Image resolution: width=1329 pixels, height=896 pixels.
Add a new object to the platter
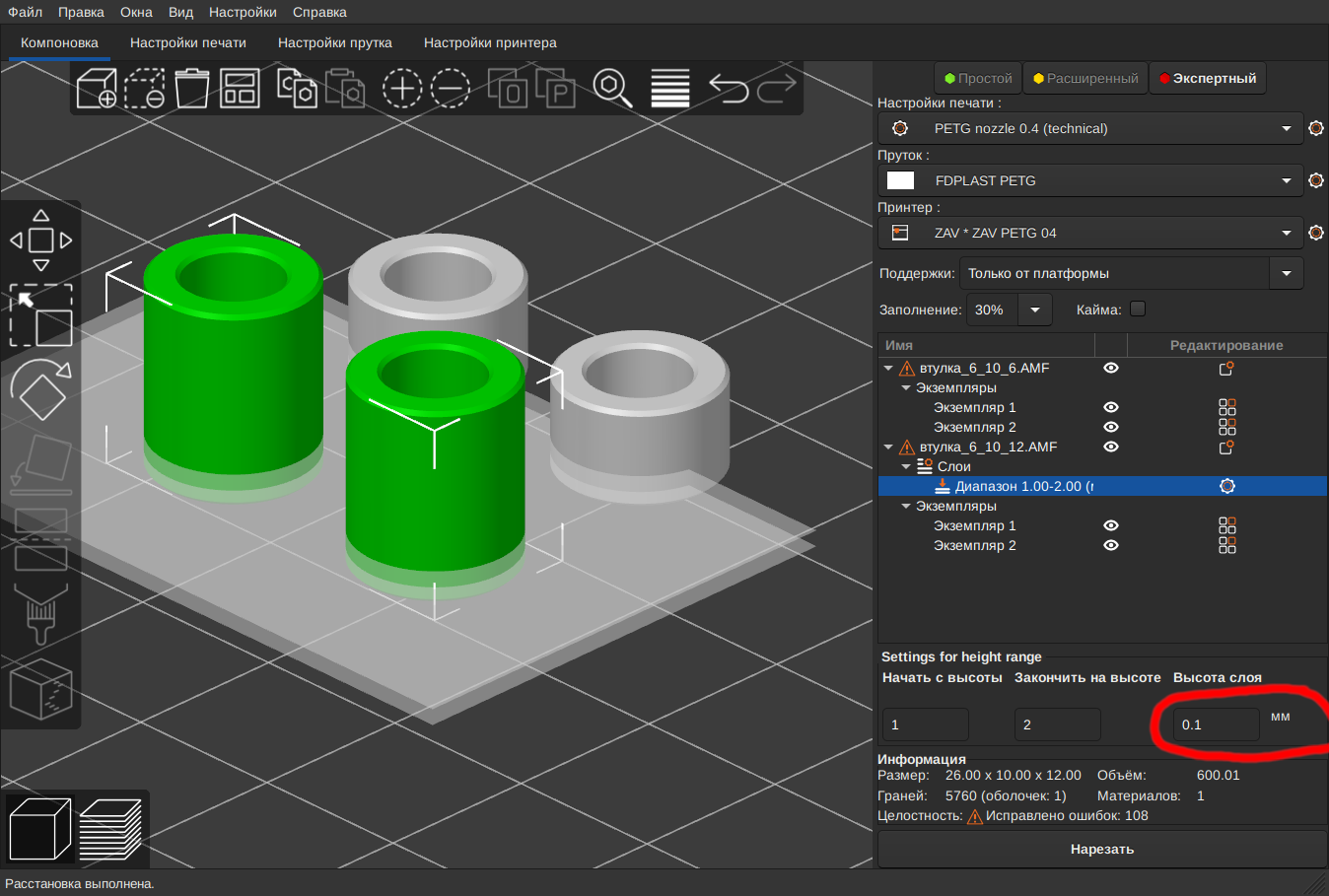click(x=97, y=88)
